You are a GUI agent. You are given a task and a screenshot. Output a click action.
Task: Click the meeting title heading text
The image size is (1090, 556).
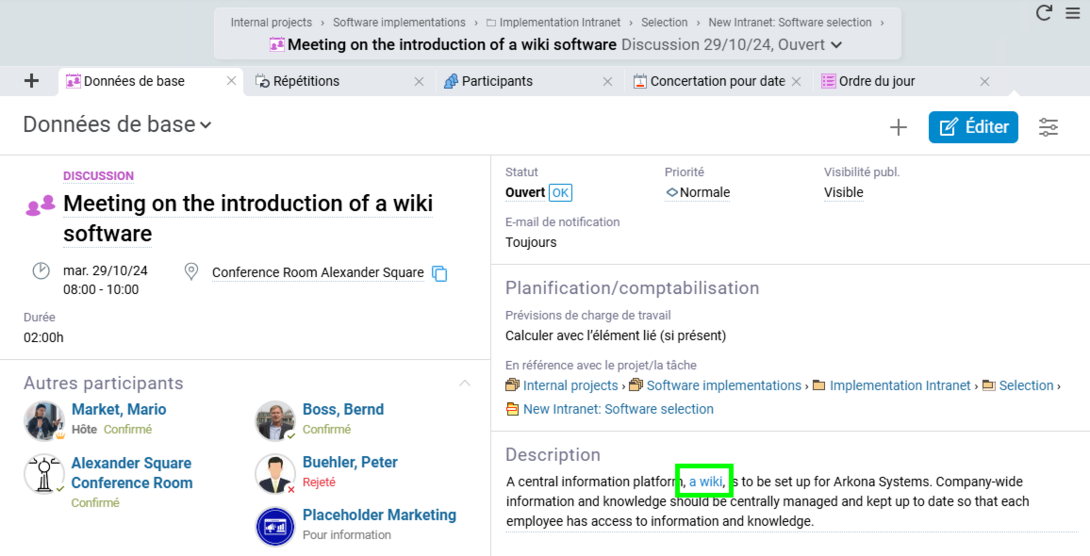pyautogui.click(x=248, y=218)
